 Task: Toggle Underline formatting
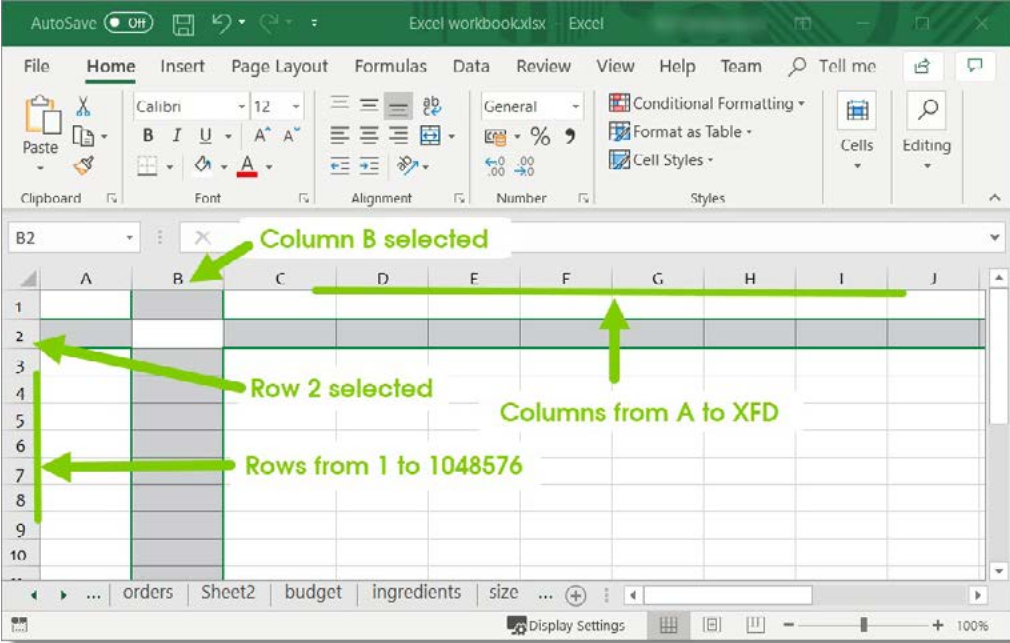pyautogui.click(x=205, y=135)
